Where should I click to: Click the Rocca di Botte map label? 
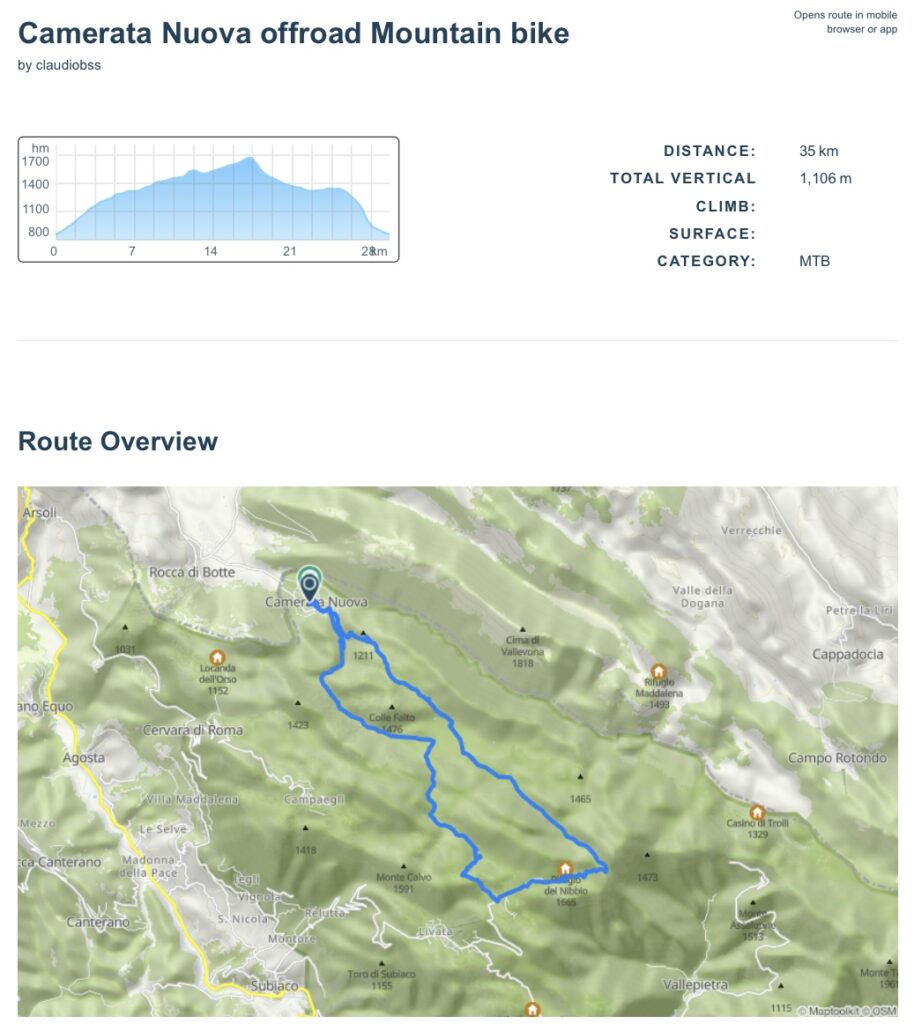(x=192, y=572)
